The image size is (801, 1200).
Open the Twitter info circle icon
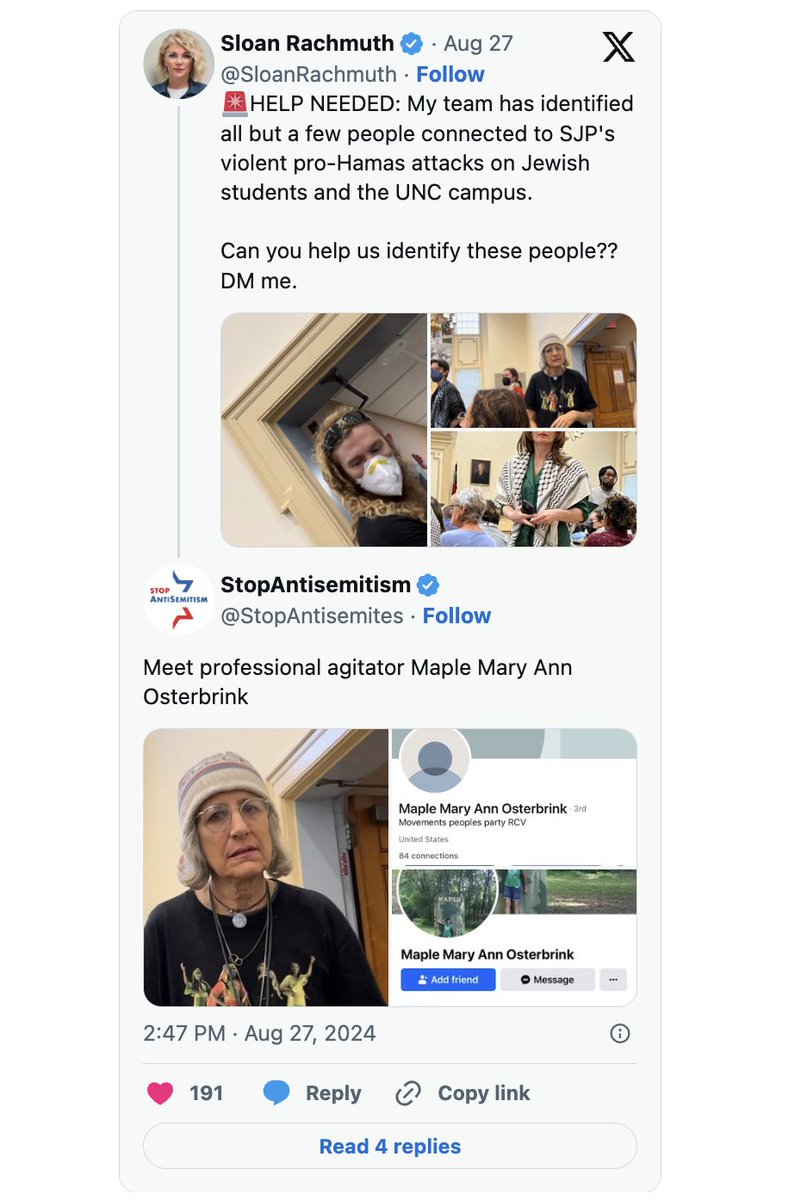[620, 1033]
